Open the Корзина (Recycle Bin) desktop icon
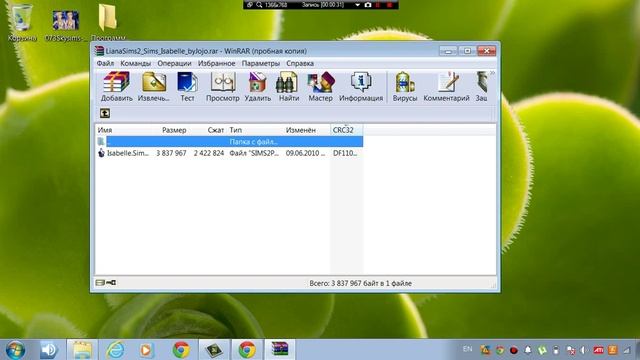 pyautogui.click(x=22, y=23)
